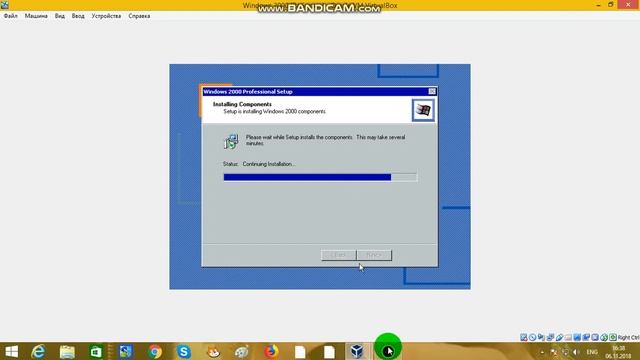This screenshot has width=640, height=360.
Task: Open the taskbar clock and date
Action: pos(618,352)
